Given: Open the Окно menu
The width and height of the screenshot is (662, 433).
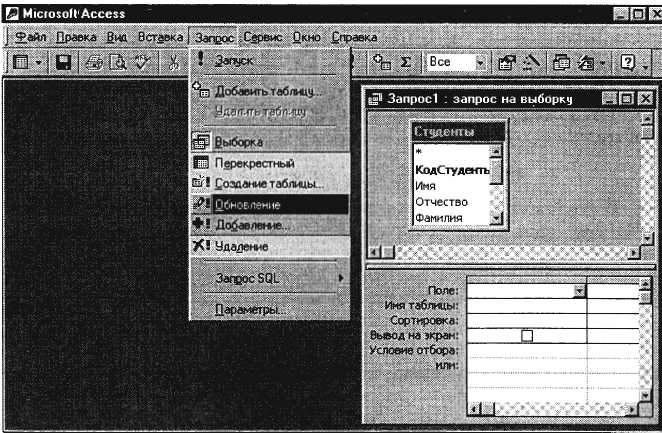Looking at the screenshot, I should tap(307, 37).
